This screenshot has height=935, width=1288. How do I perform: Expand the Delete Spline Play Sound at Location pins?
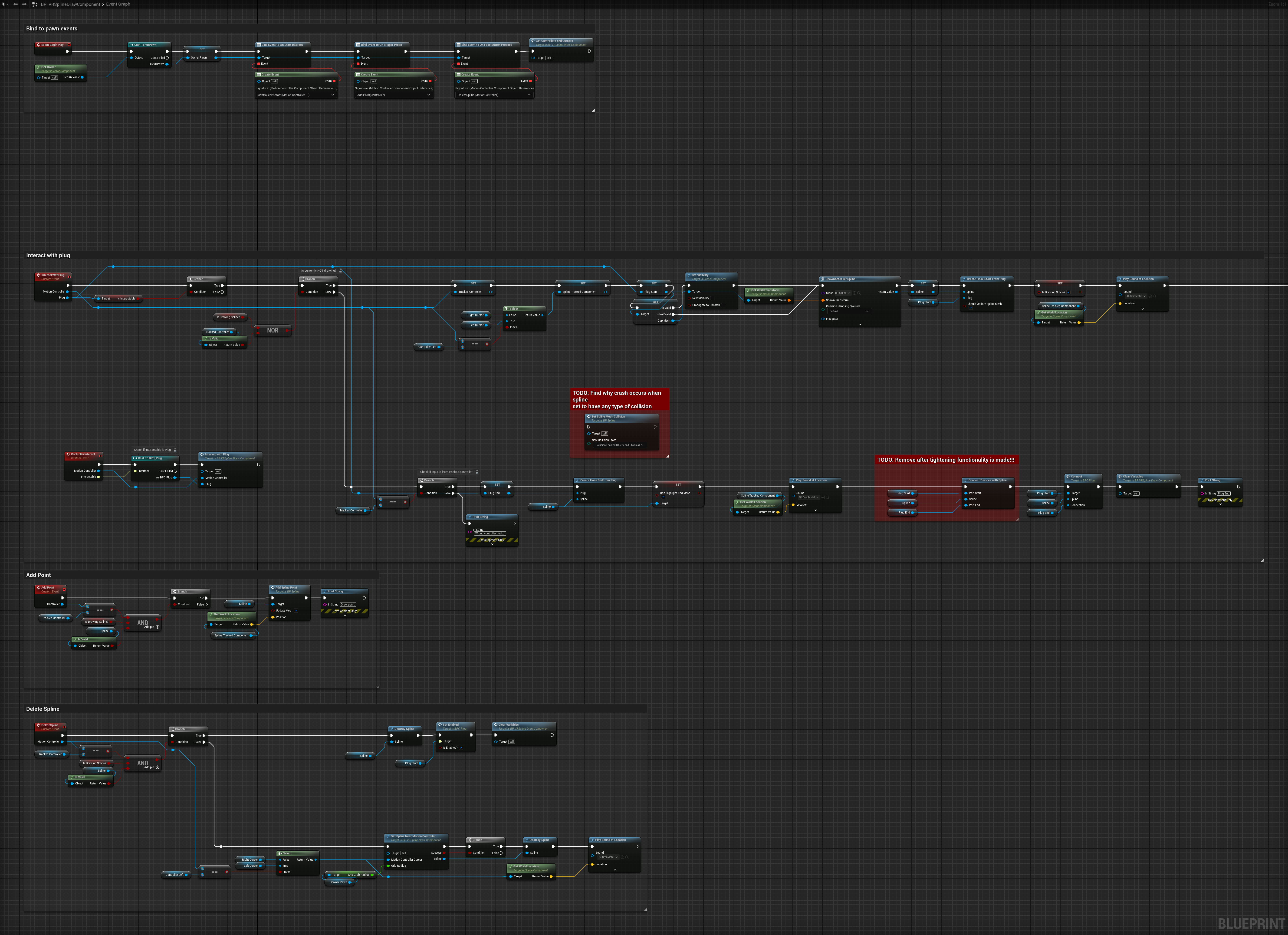pyautogui.click(x=614, y=870)
